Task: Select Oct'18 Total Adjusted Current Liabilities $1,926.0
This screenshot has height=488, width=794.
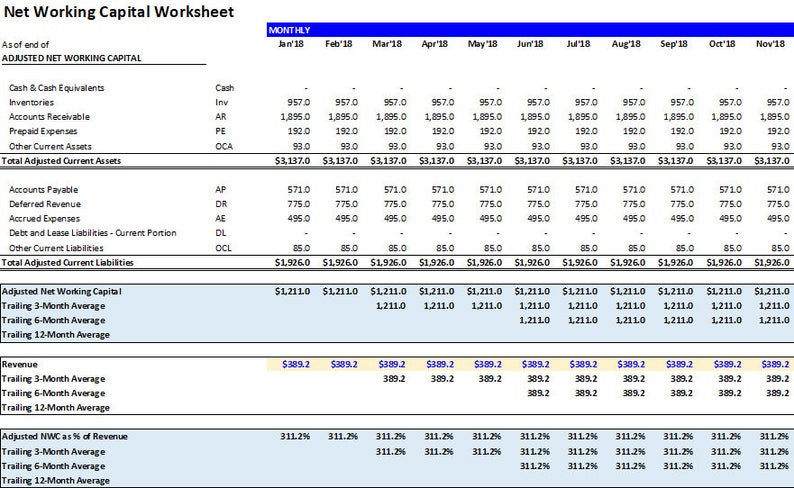Action: (x=724, y=263)
